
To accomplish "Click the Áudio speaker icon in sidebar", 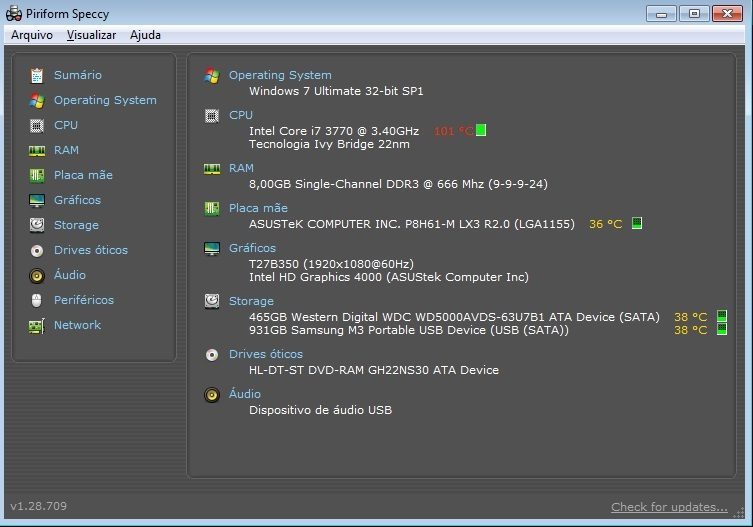I will coord(37,276).
